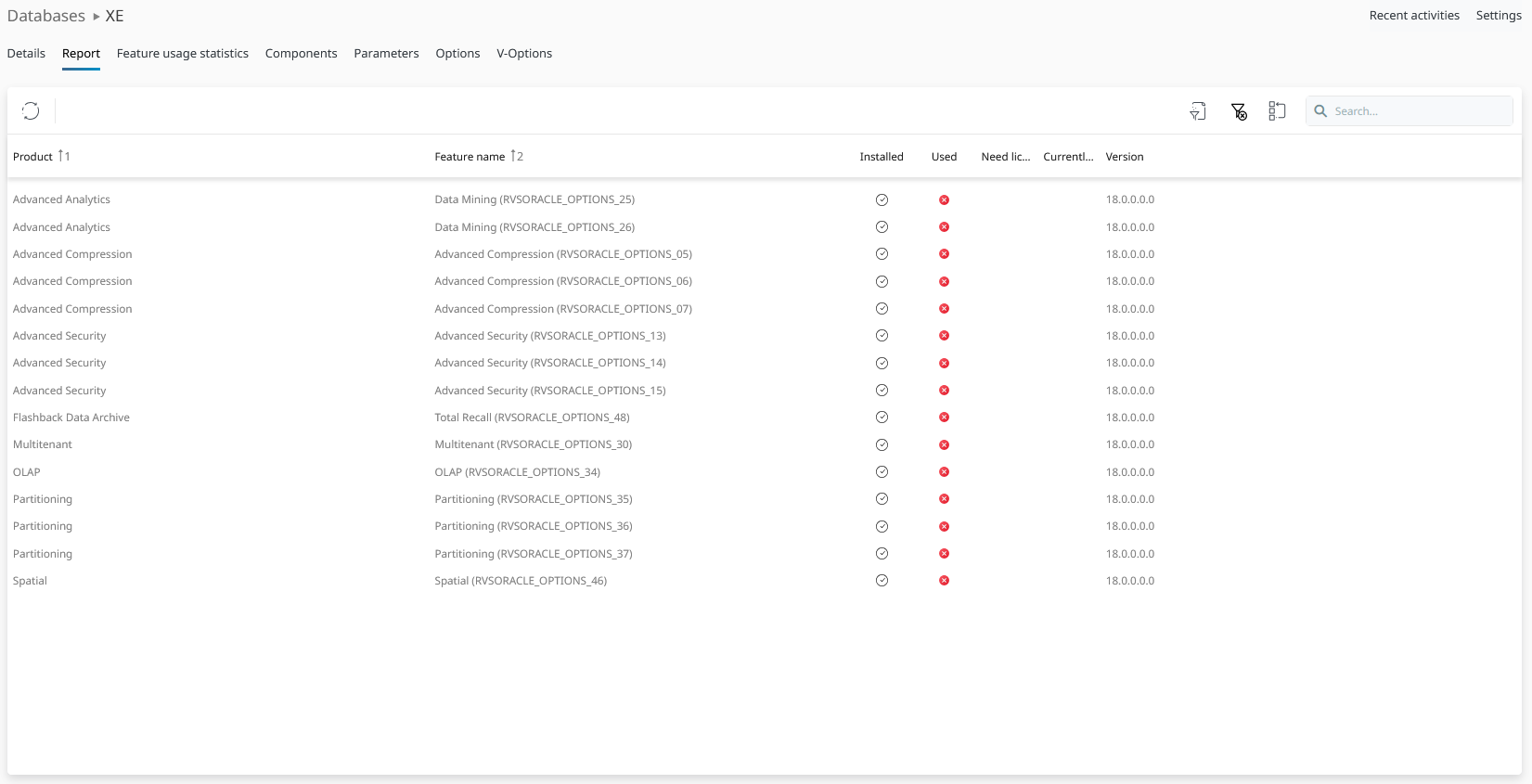Go back to Databases breadcrumb
This screenshot has width=1532, height=784.
pos(46,16)
